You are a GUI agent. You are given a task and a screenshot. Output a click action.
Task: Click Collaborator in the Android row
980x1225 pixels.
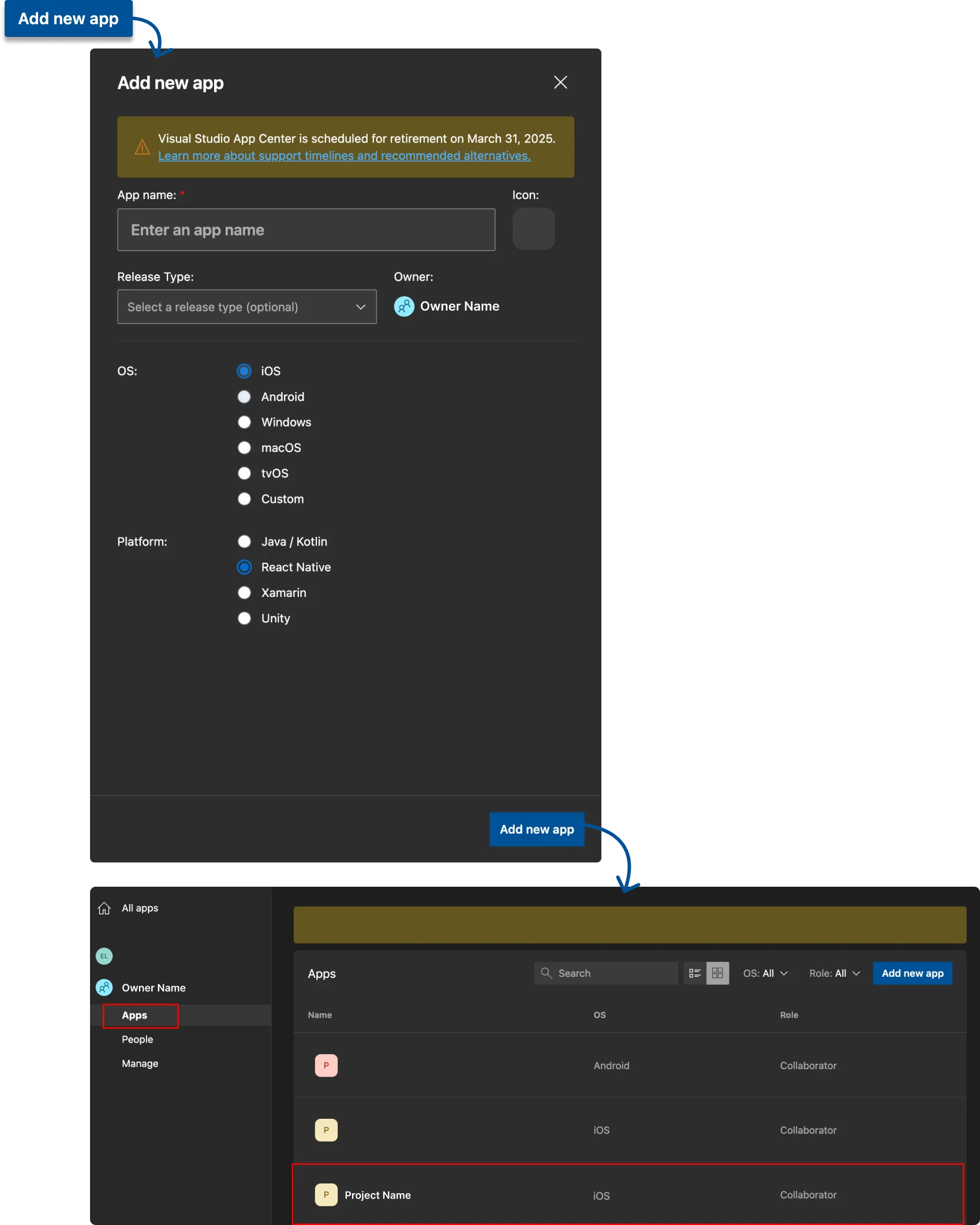808,1066
